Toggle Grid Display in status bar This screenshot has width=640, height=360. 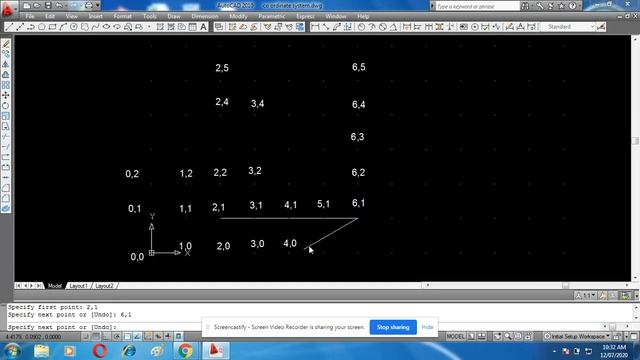pyautogui.click(x=96, y=337)
